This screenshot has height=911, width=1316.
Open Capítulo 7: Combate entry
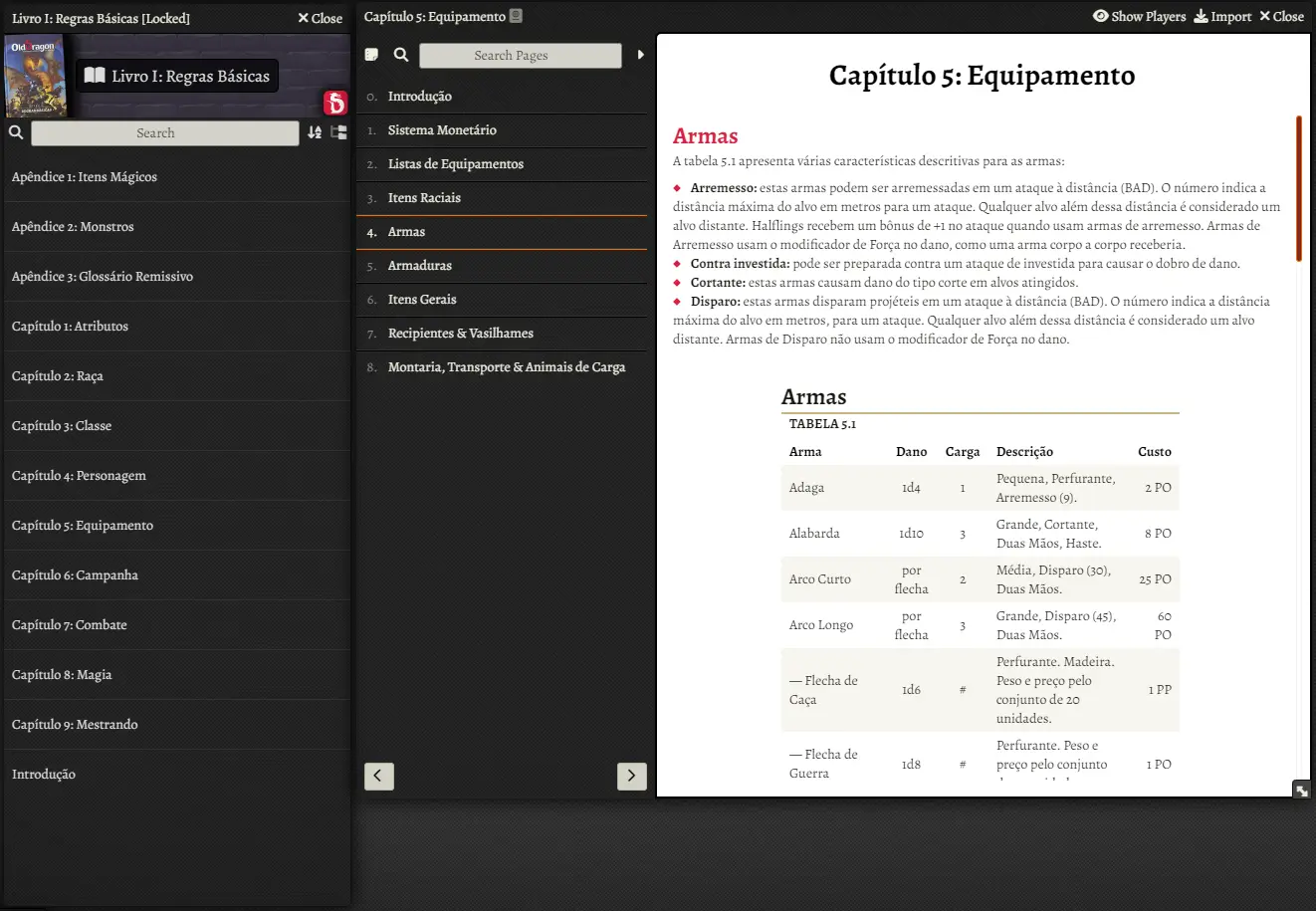point(177,625)
